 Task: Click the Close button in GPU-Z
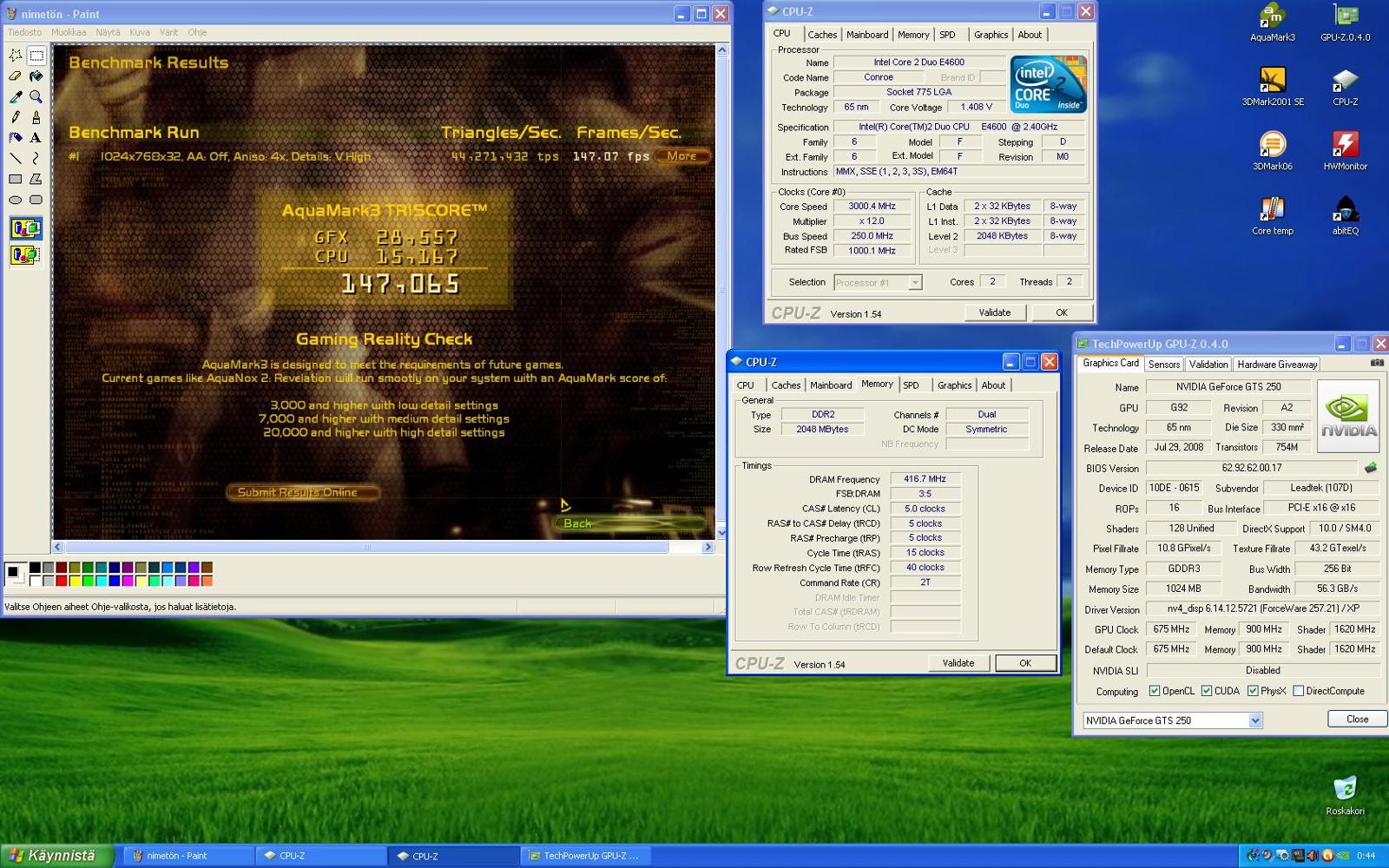[x=1357, y=719]
